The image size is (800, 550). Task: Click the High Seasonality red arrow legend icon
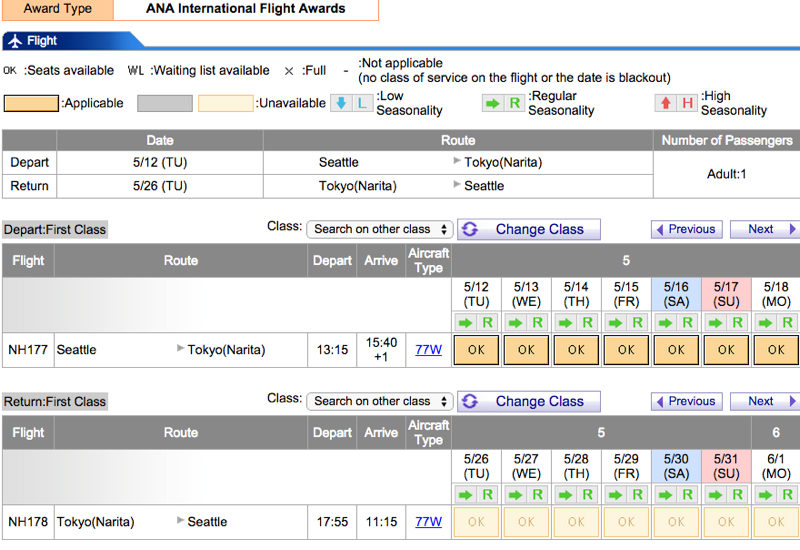(x=666, y=104)
